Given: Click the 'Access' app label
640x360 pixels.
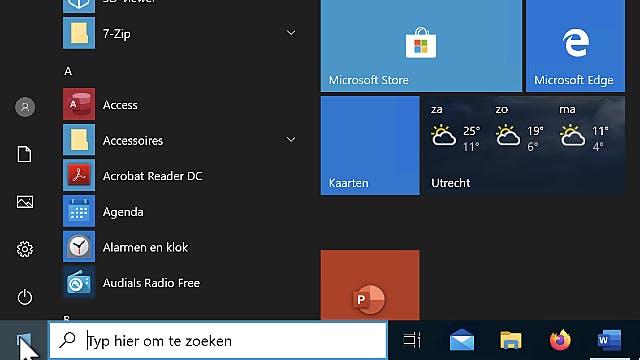Looking at the screenshot, I should coord(120,105).
